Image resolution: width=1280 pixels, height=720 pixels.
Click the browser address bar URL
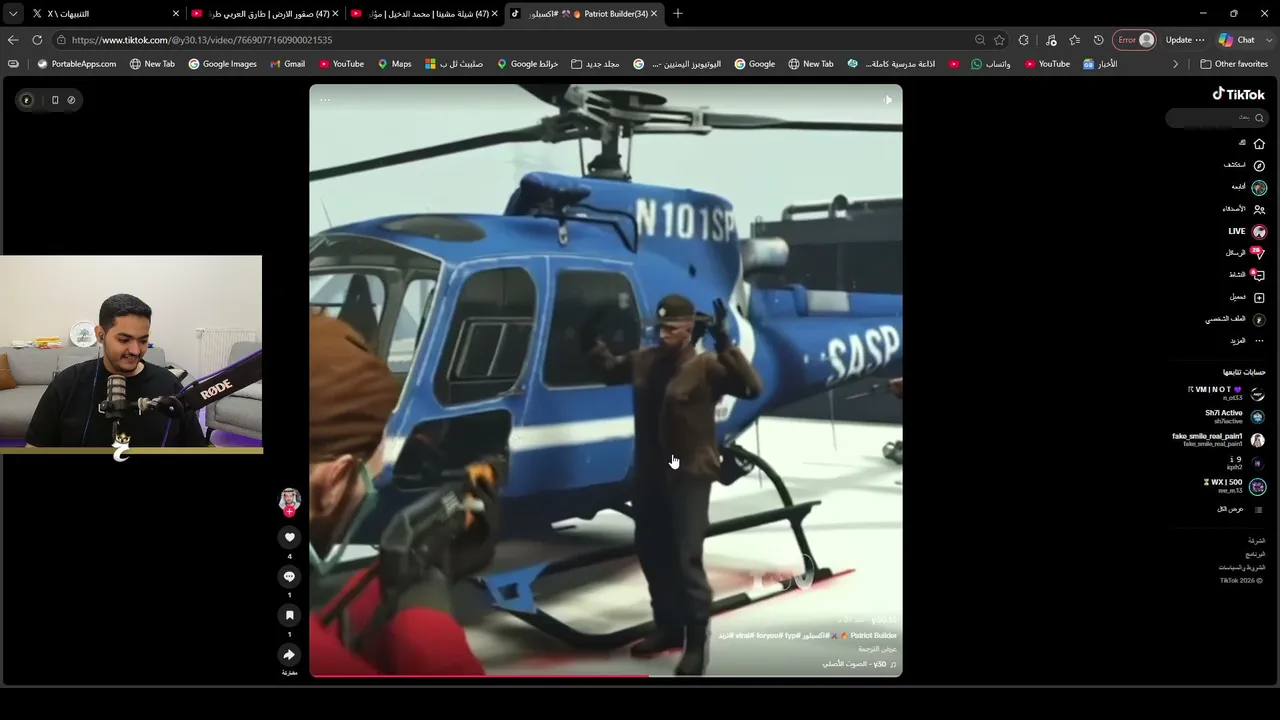pyautogui.click(x=202, y=40)
